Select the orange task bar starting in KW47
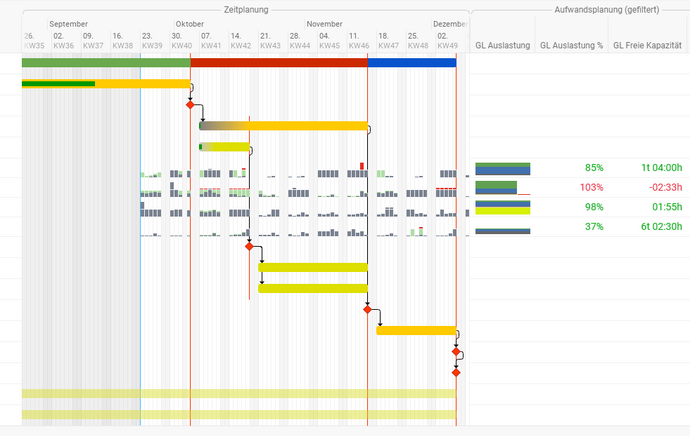 (416, 330)
